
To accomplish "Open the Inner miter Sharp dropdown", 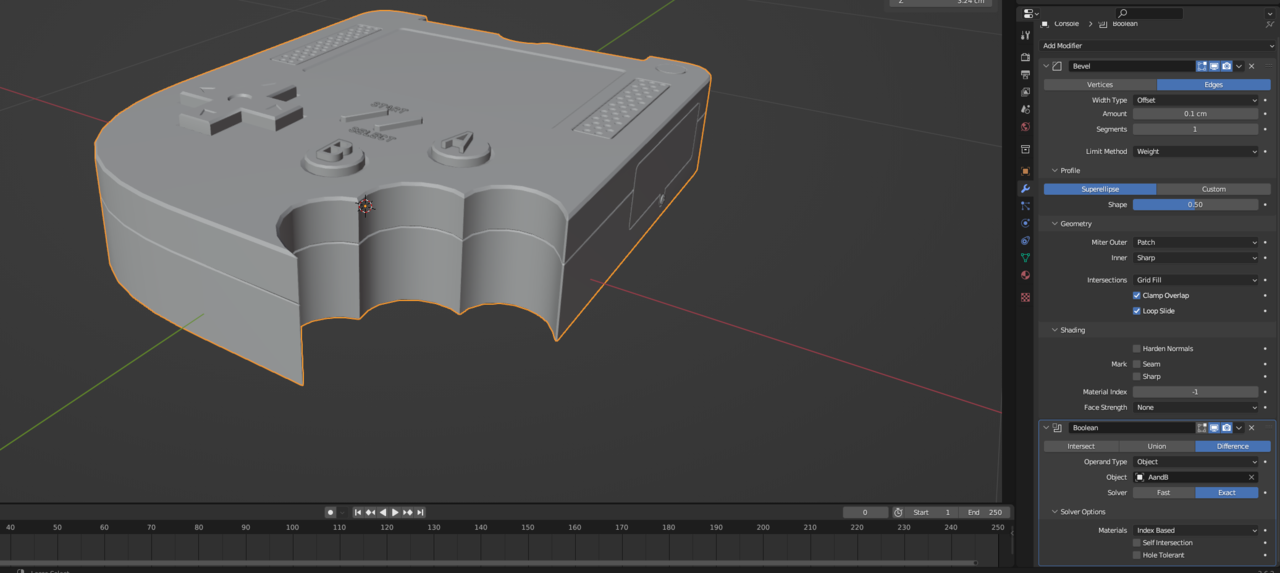I will click(1196, 258).
